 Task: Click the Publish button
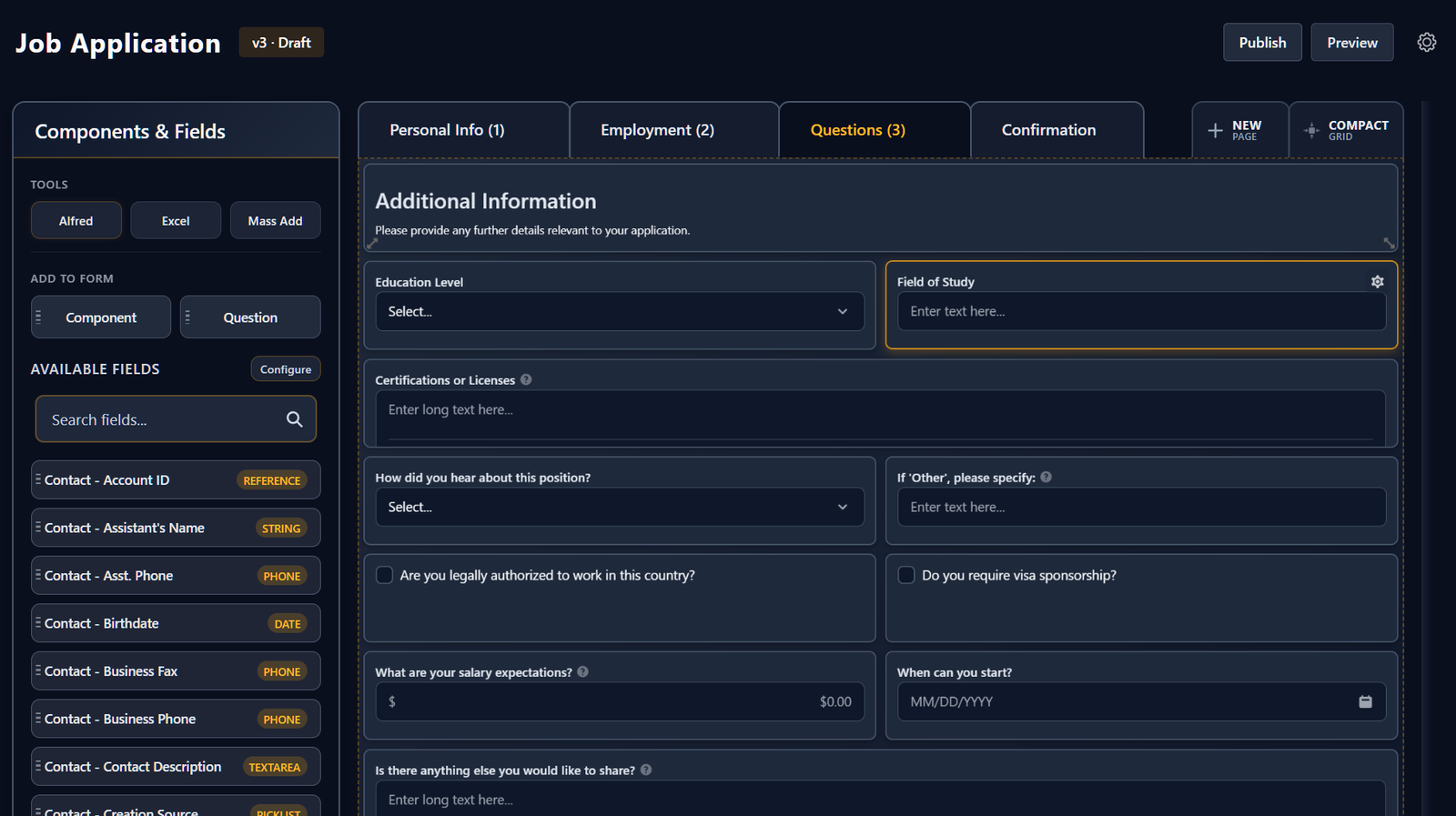1261,43
